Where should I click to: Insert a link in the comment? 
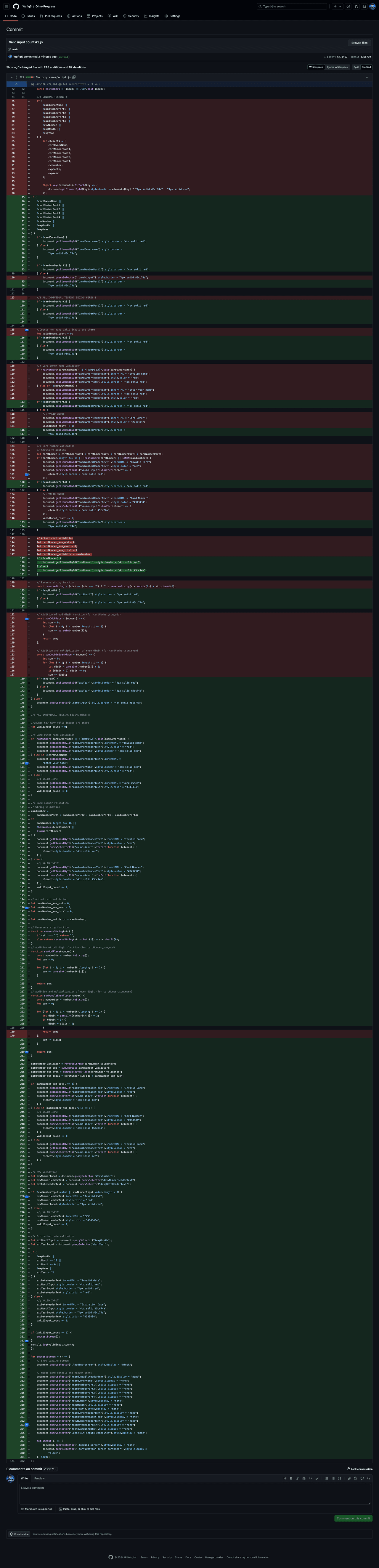click(x=316, y=1479)
